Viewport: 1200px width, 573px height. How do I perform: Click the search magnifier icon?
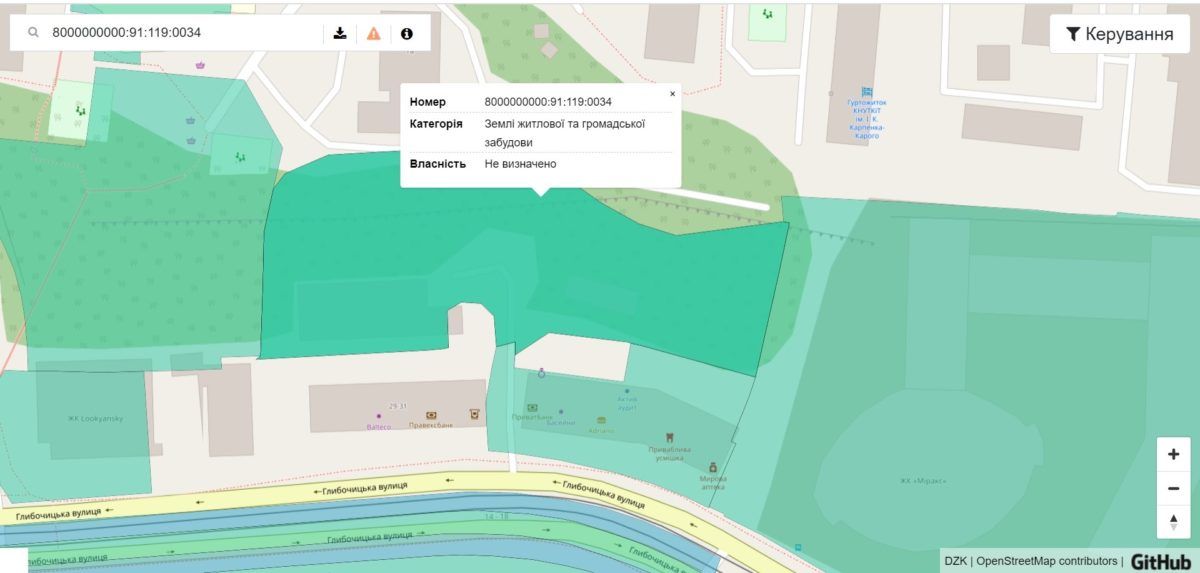click(33, 33)
